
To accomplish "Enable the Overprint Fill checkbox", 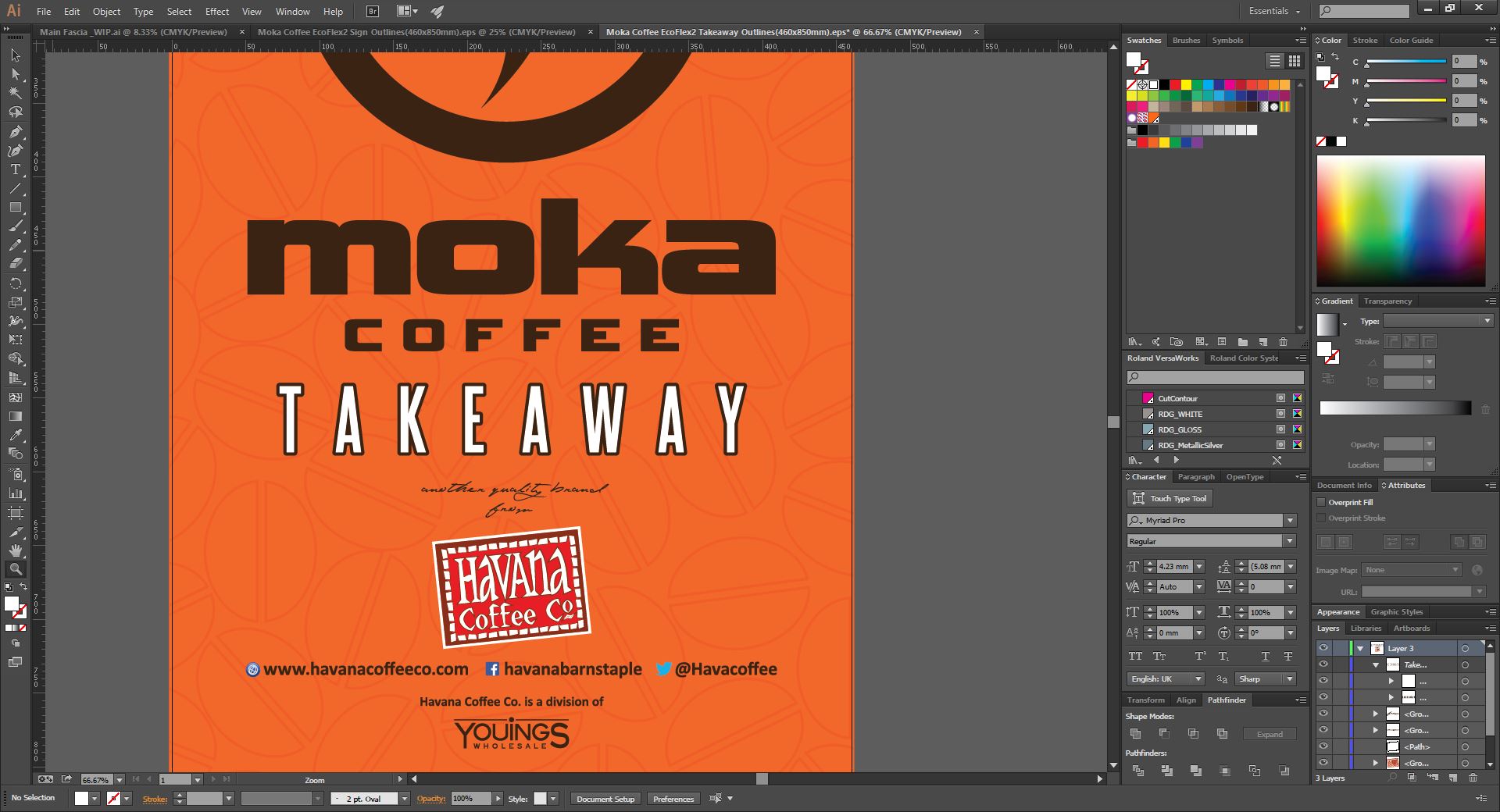I will 1322,502.
